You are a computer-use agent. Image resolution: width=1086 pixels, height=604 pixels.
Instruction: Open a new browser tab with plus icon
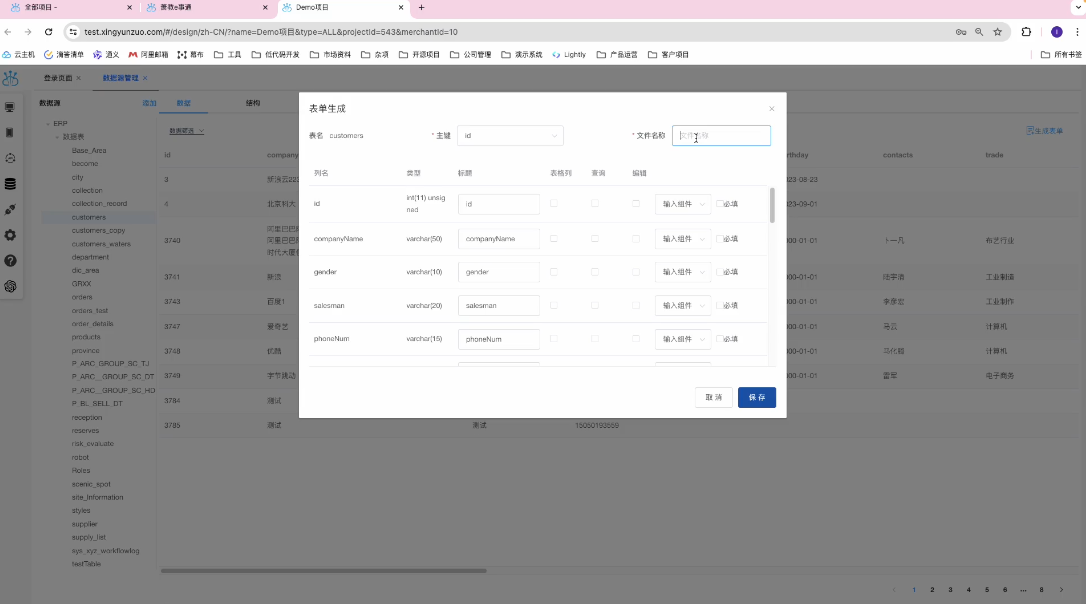[421, 8]
